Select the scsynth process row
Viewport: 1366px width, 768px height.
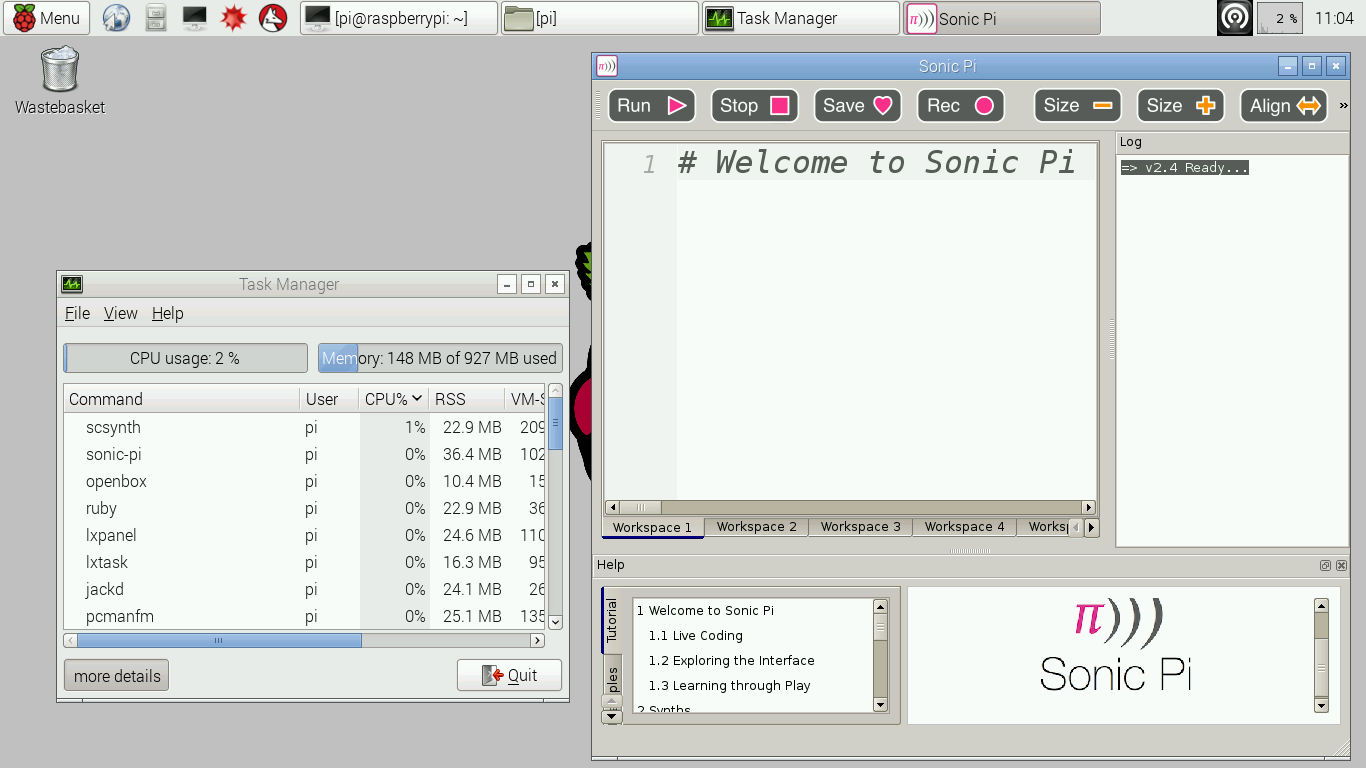coord(304,427)
